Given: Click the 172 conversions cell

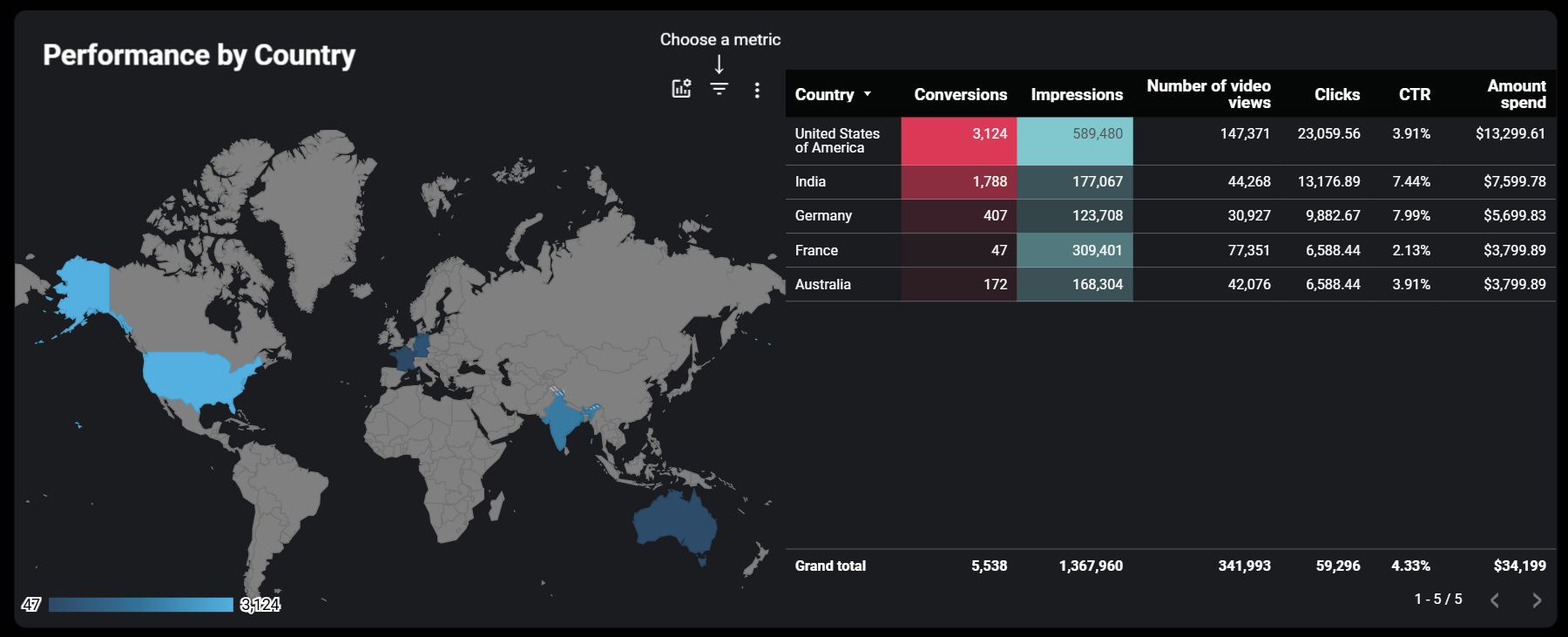Looking at the screenshot, I should coord(959,284).
